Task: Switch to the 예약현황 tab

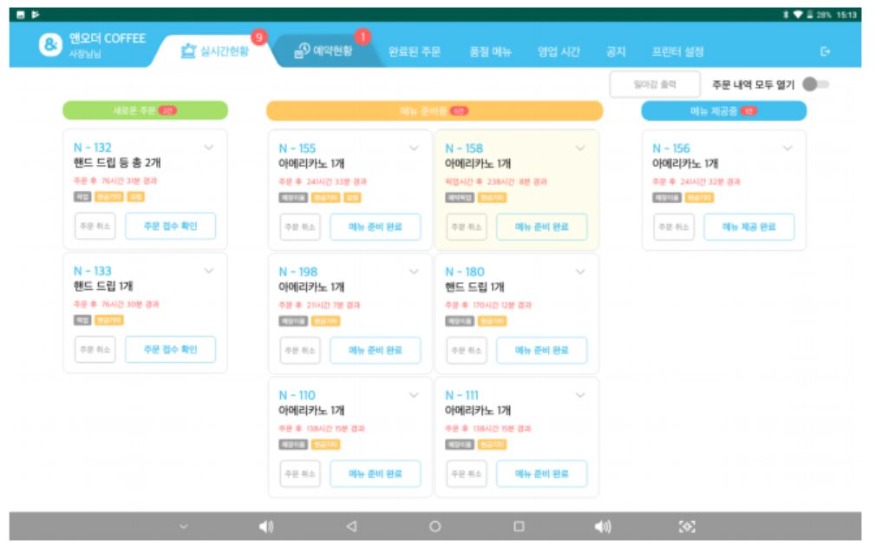Action: click(x=324, y=51)
